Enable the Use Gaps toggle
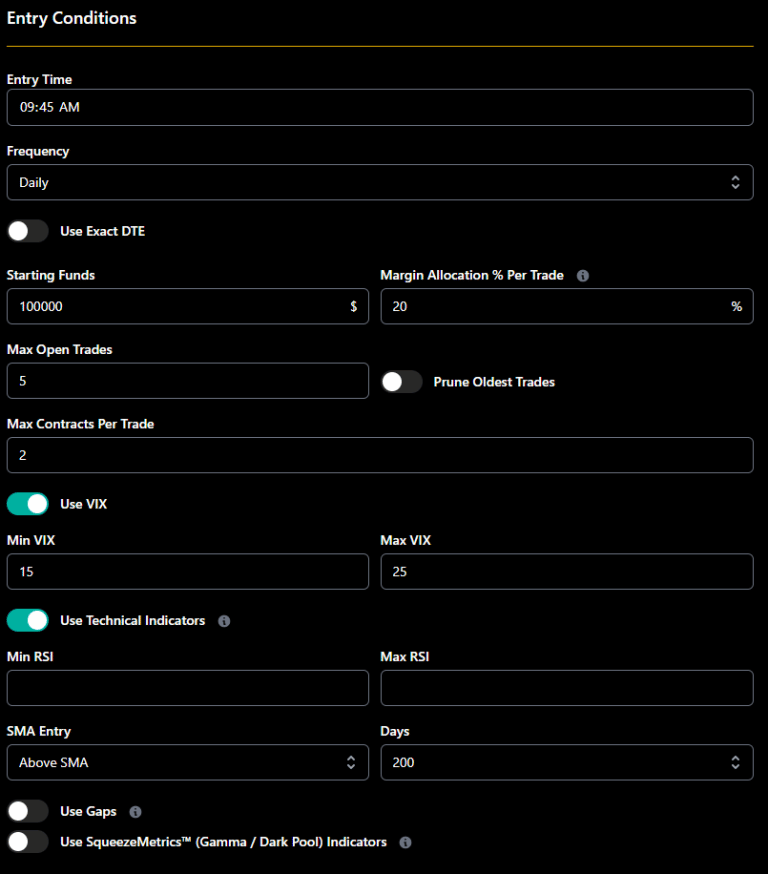 coord(28,811)
